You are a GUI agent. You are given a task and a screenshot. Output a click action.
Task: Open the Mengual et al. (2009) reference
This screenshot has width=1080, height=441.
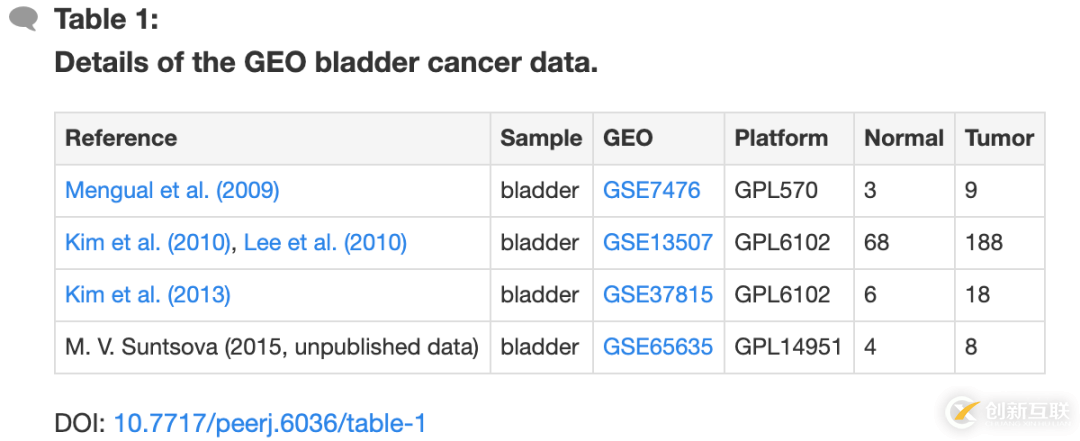(172, 190)
